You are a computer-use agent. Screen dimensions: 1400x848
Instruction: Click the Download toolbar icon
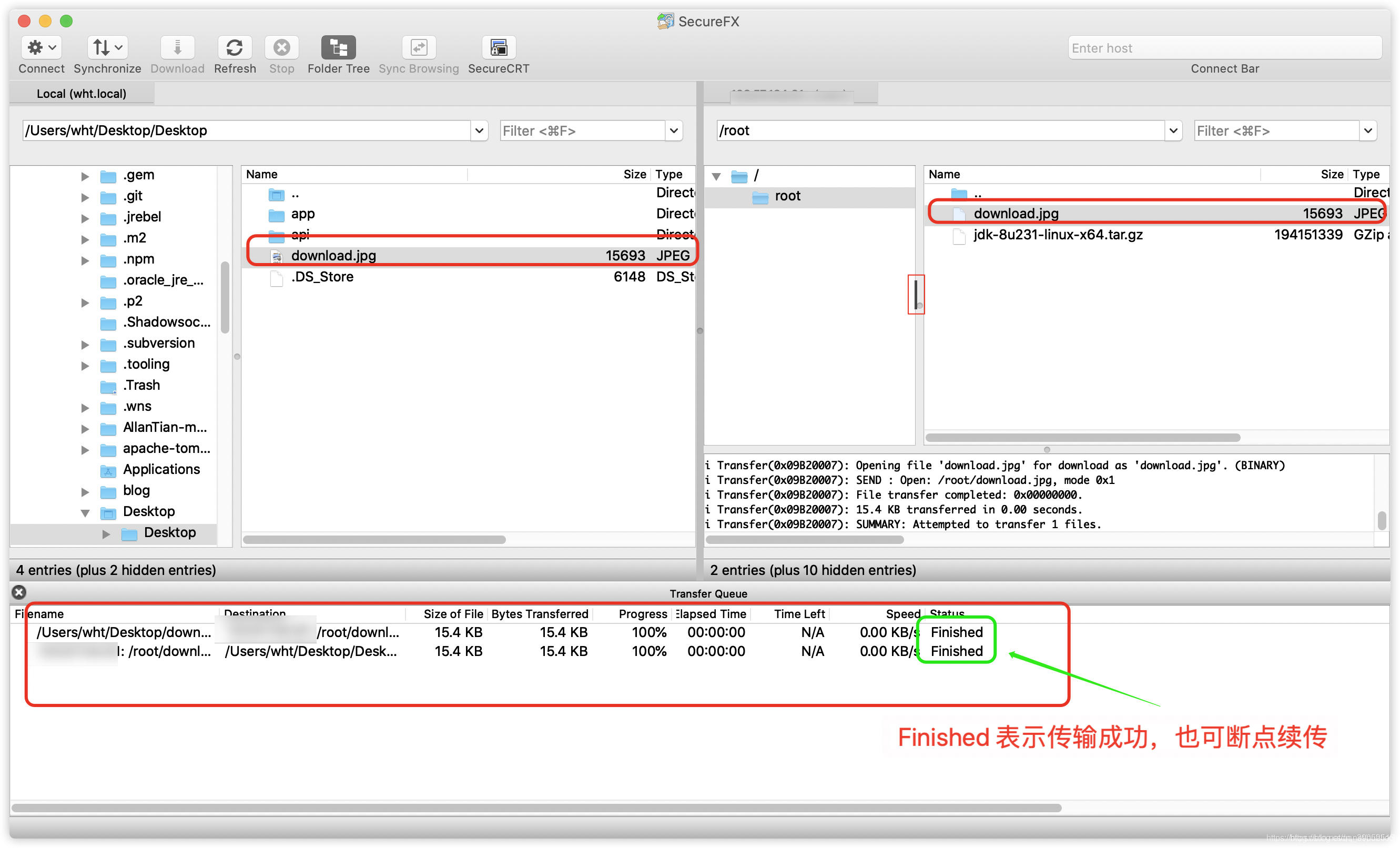177,48
